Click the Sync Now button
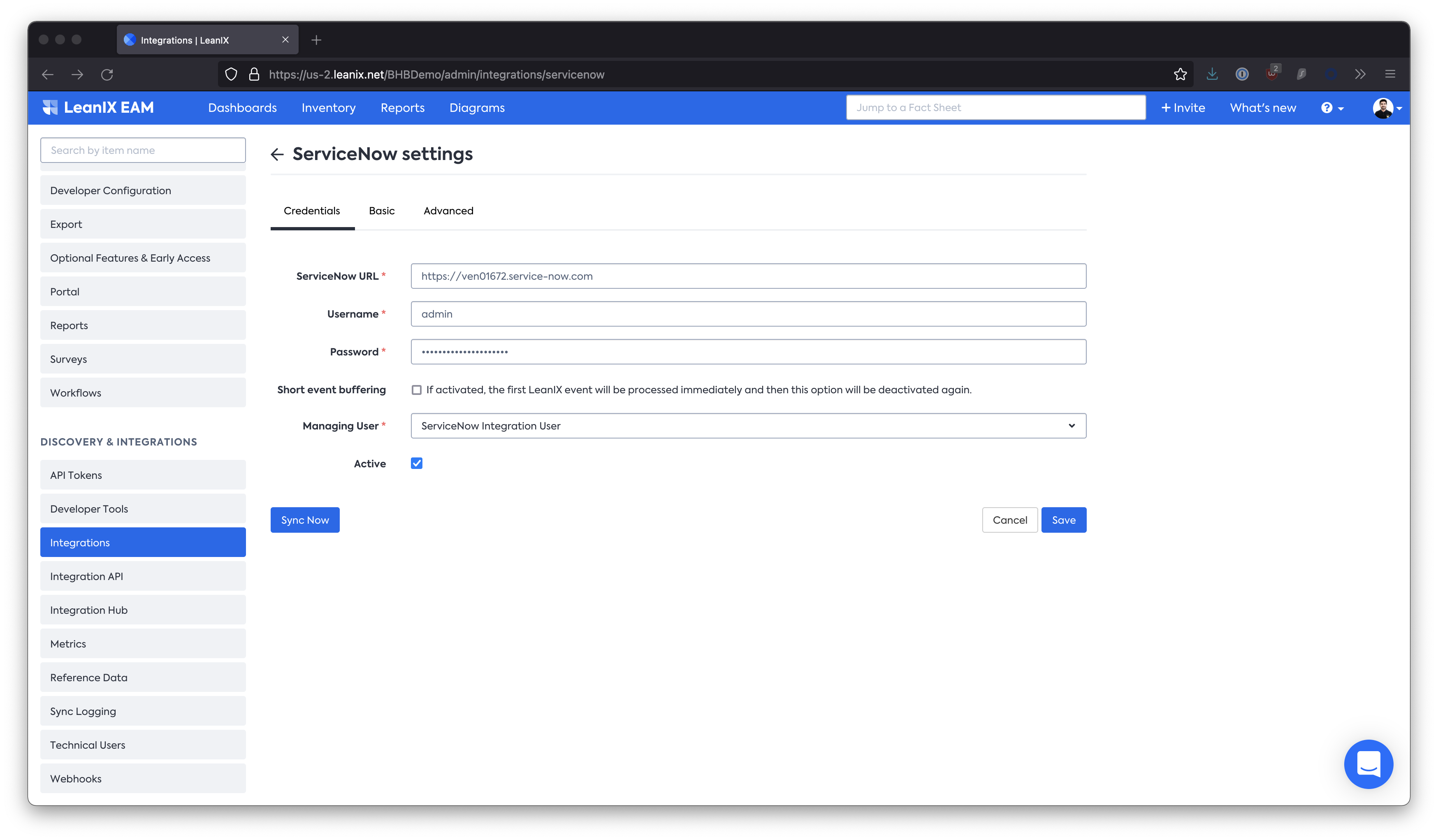 [x=305, y=520]
